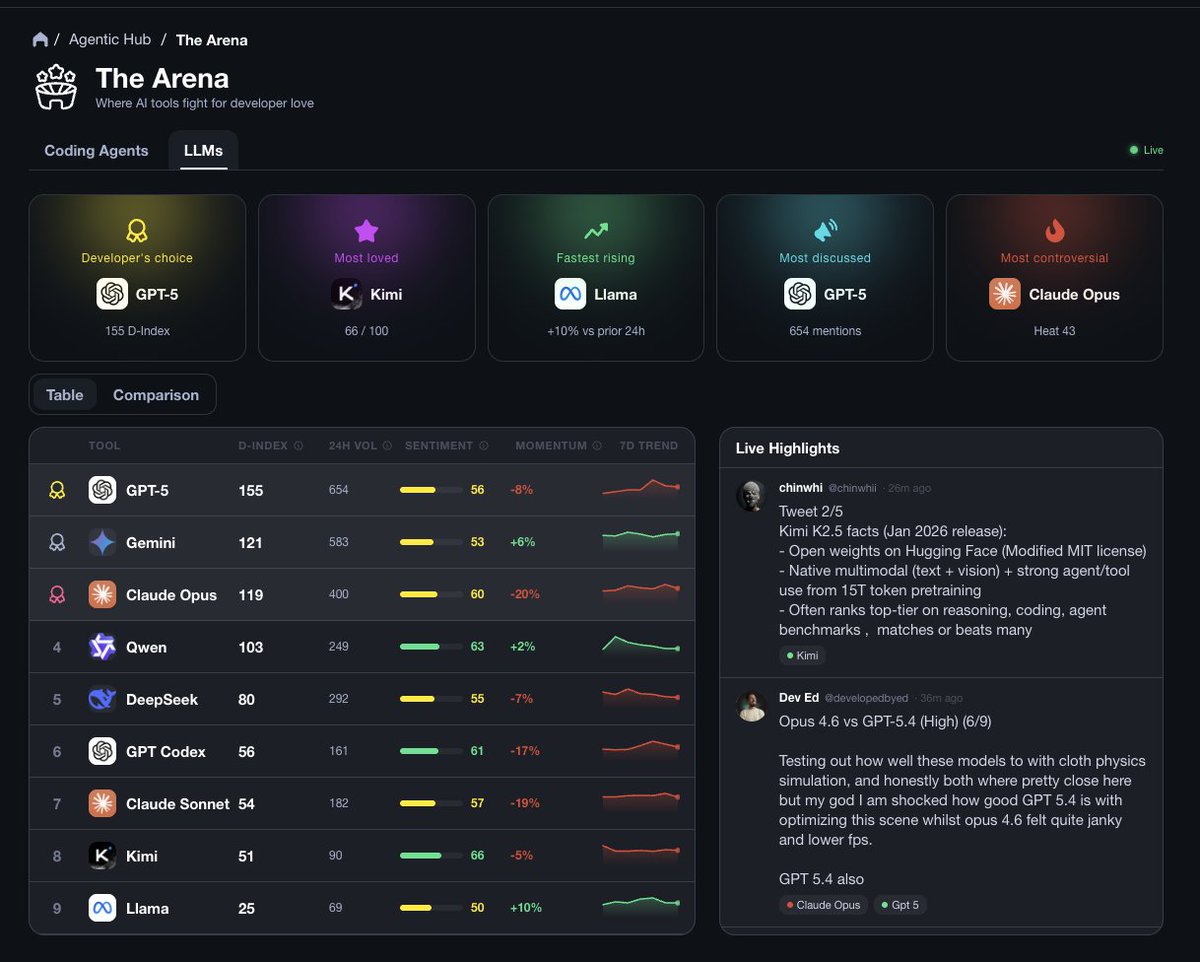Click the '654 mentions' text in Most discussed card
This screenshot has height=962, width=1200.
tap(825, 331)
